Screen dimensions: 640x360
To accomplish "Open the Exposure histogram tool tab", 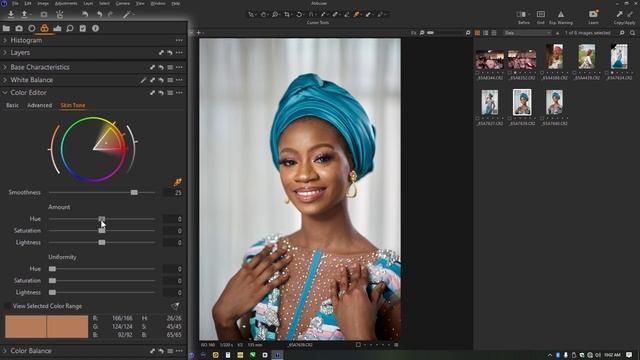I will 57,28.
